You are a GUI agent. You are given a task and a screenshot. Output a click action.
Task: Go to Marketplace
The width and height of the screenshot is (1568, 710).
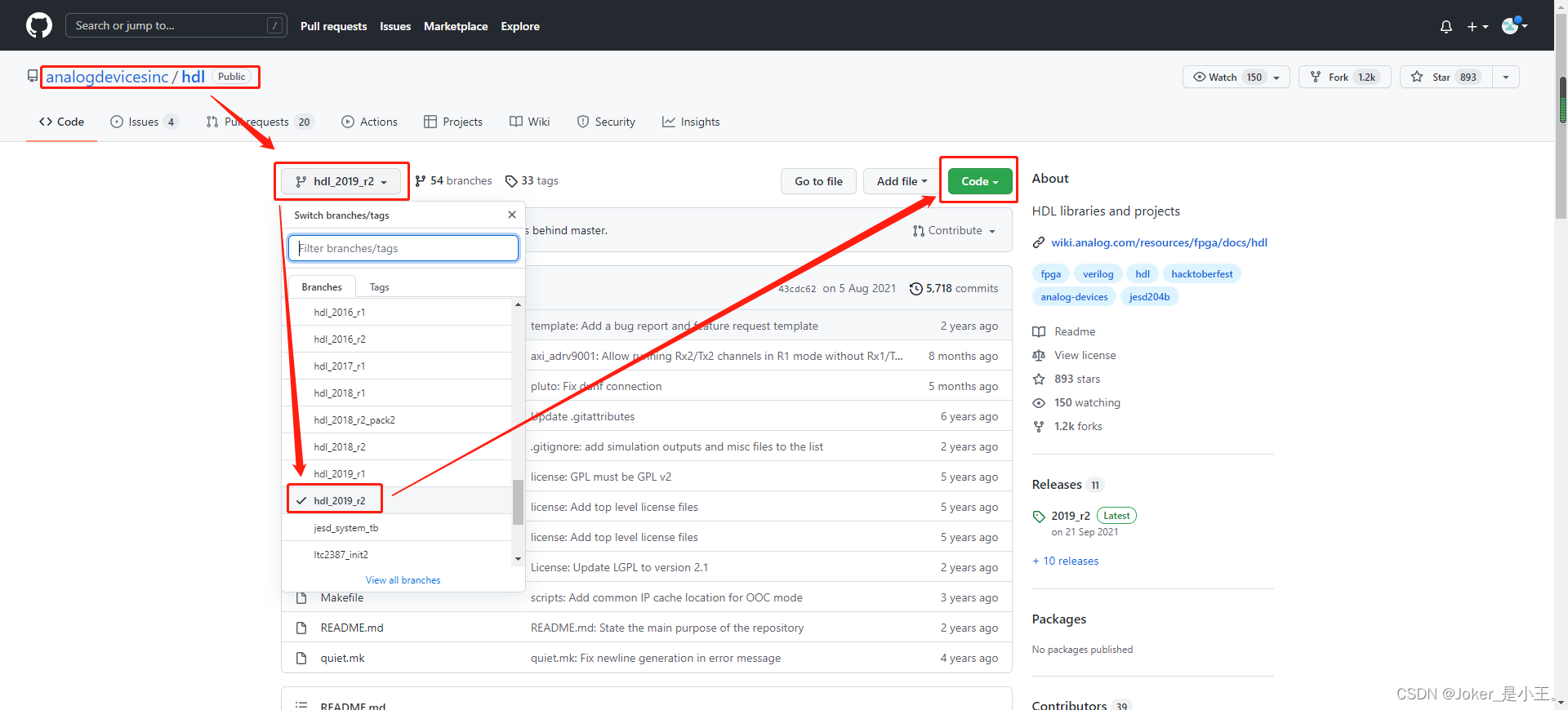456,26
